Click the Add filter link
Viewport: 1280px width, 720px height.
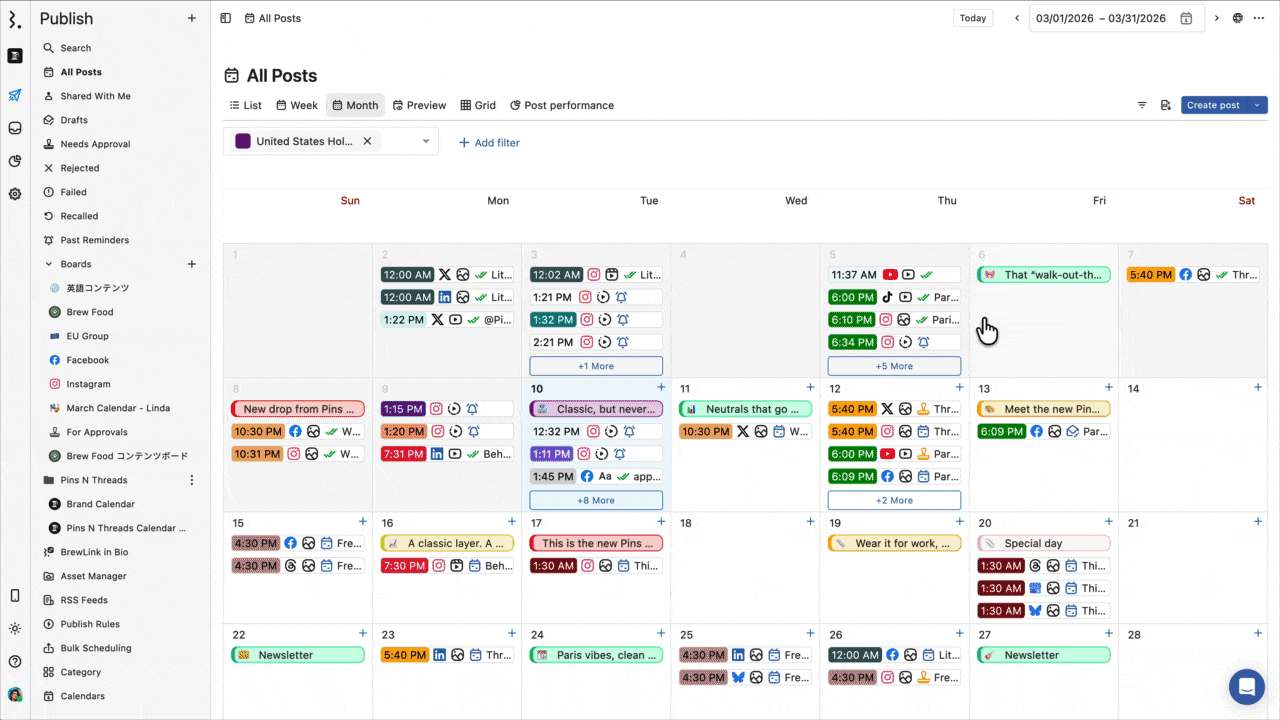pyautogui.click(x=489, y=143)
